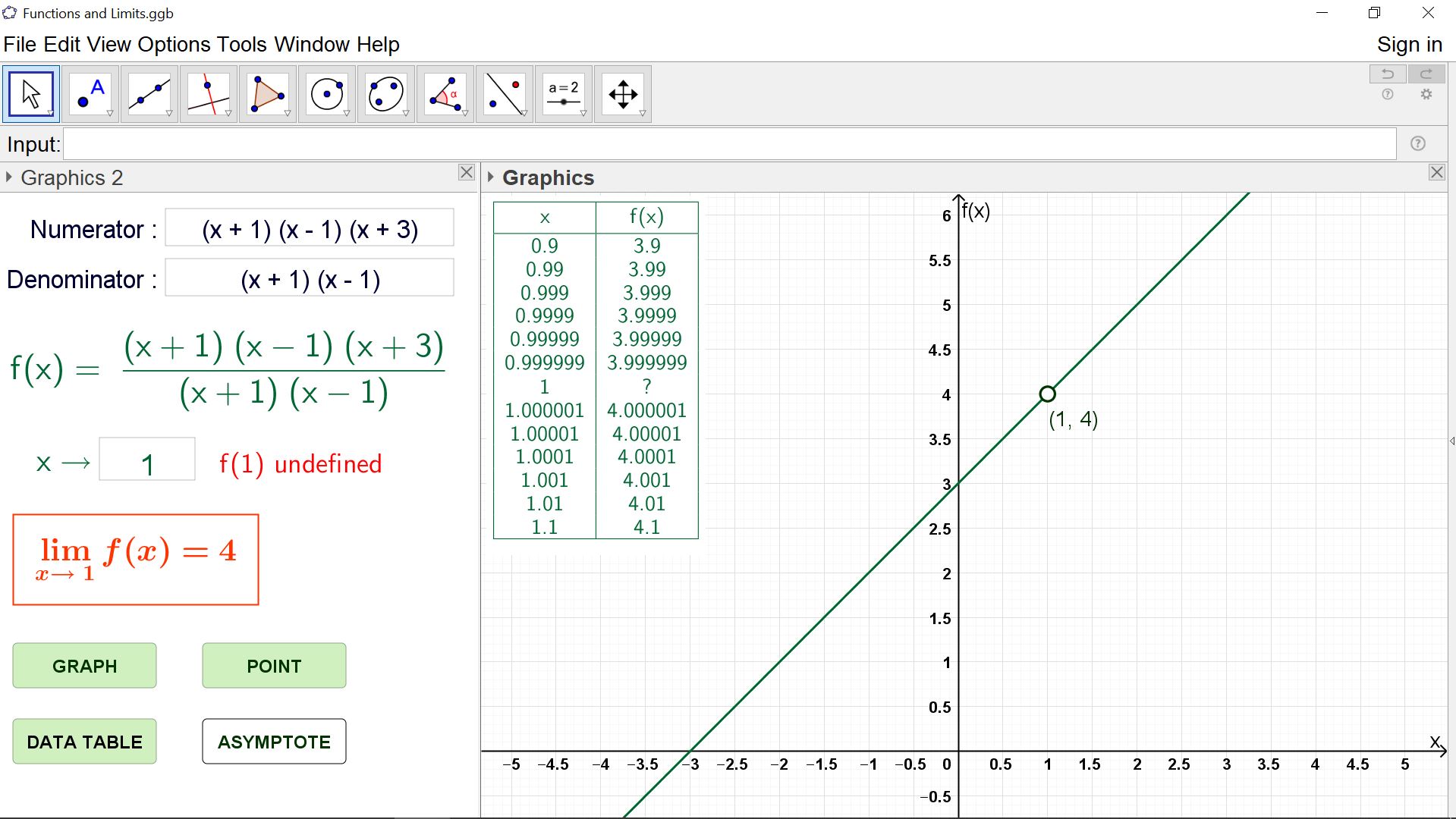Select the Line through two points tool

click(149, 94)
